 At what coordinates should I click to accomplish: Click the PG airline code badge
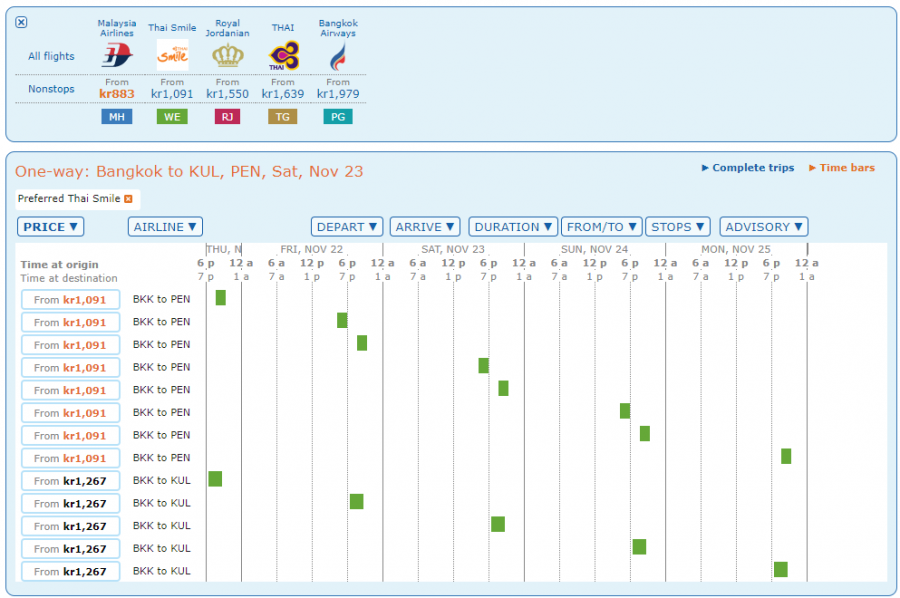[338, 116]
